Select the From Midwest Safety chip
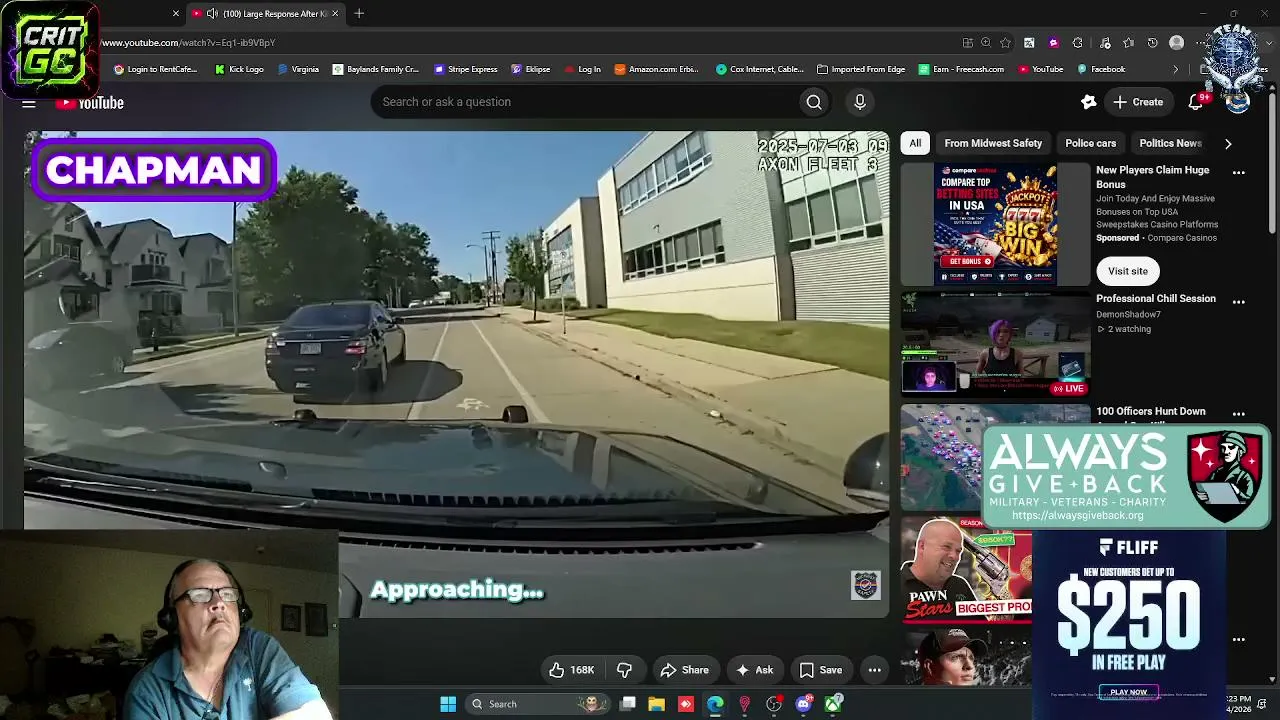This screenshot has width=1280, height=720. (x=993, y=143)
